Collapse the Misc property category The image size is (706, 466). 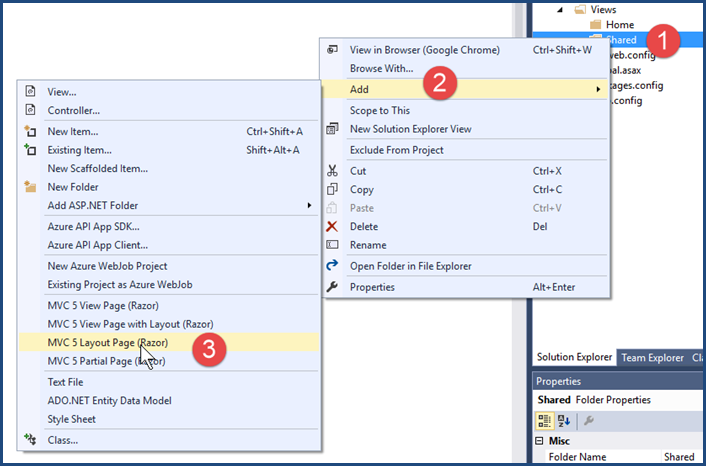(x=541, y=441)
